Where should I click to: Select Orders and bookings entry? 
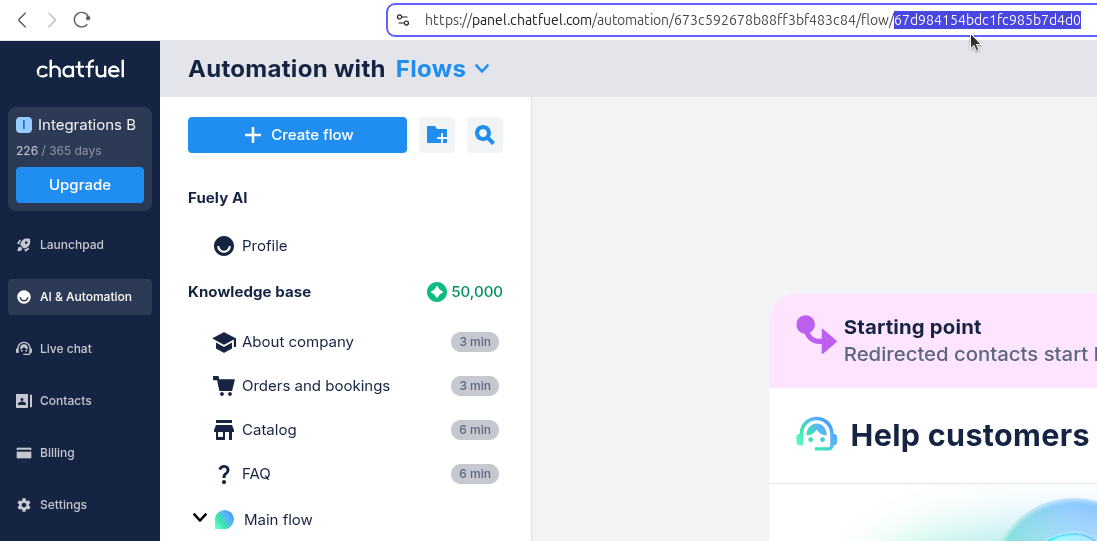tap(315, 386)
